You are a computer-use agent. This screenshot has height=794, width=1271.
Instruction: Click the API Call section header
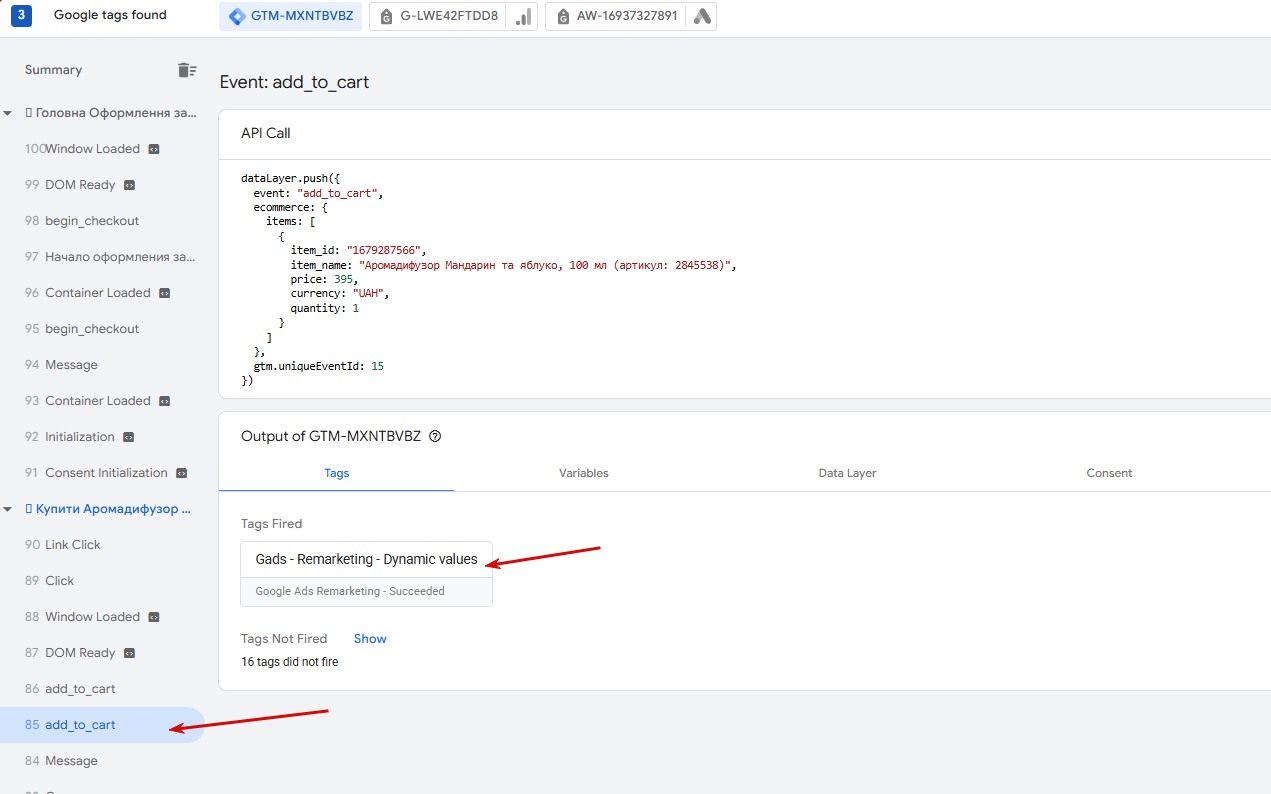click(x=266, y=133)
